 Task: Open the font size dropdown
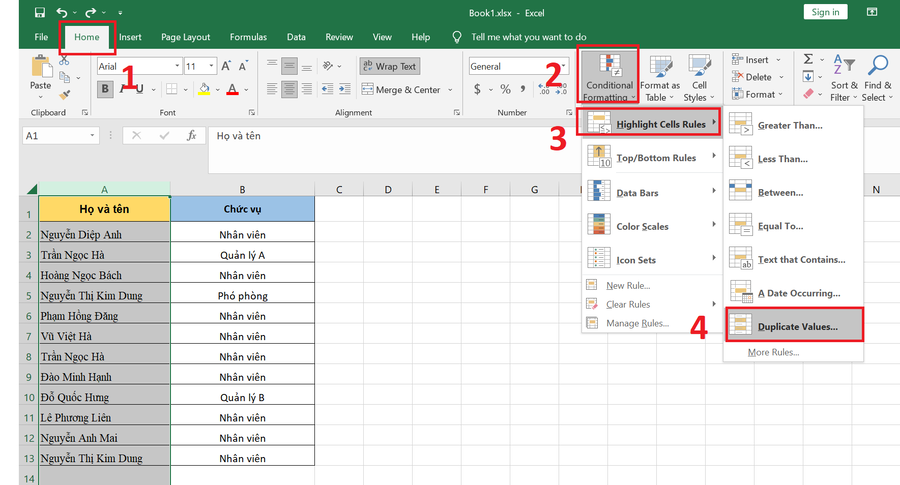pyautogui.click(x=212, y=66)
